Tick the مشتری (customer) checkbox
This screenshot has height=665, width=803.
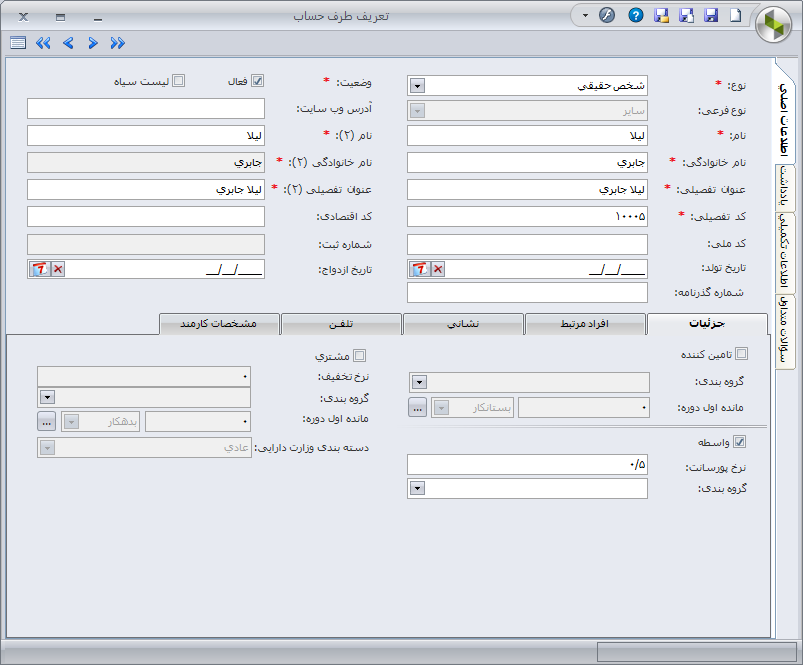point(360,355)
